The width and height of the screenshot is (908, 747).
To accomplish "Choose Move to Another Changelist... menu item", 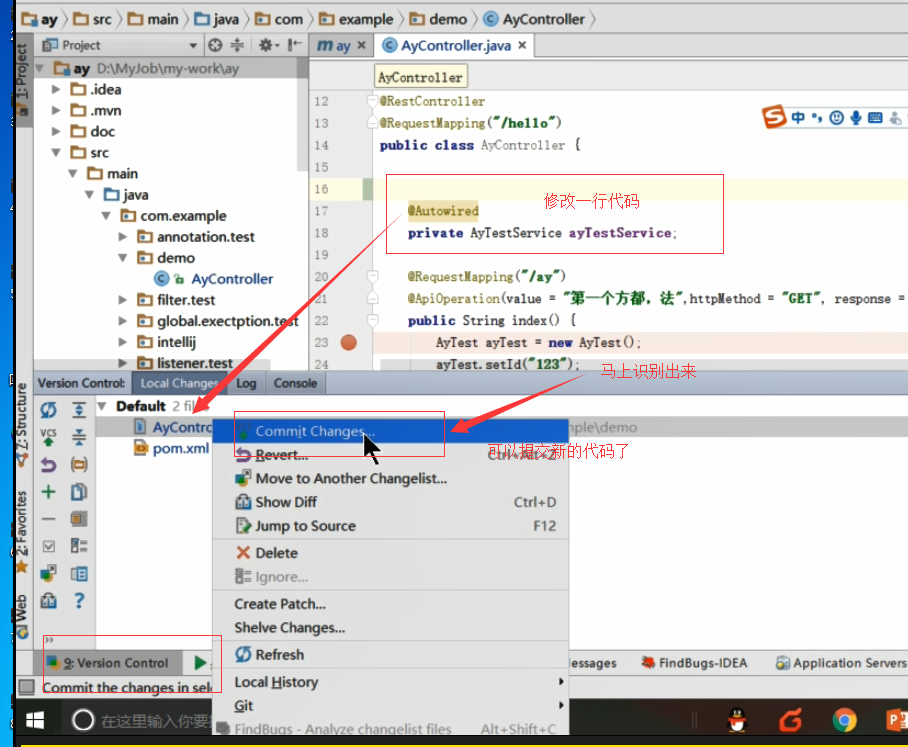I will (390, 478).
